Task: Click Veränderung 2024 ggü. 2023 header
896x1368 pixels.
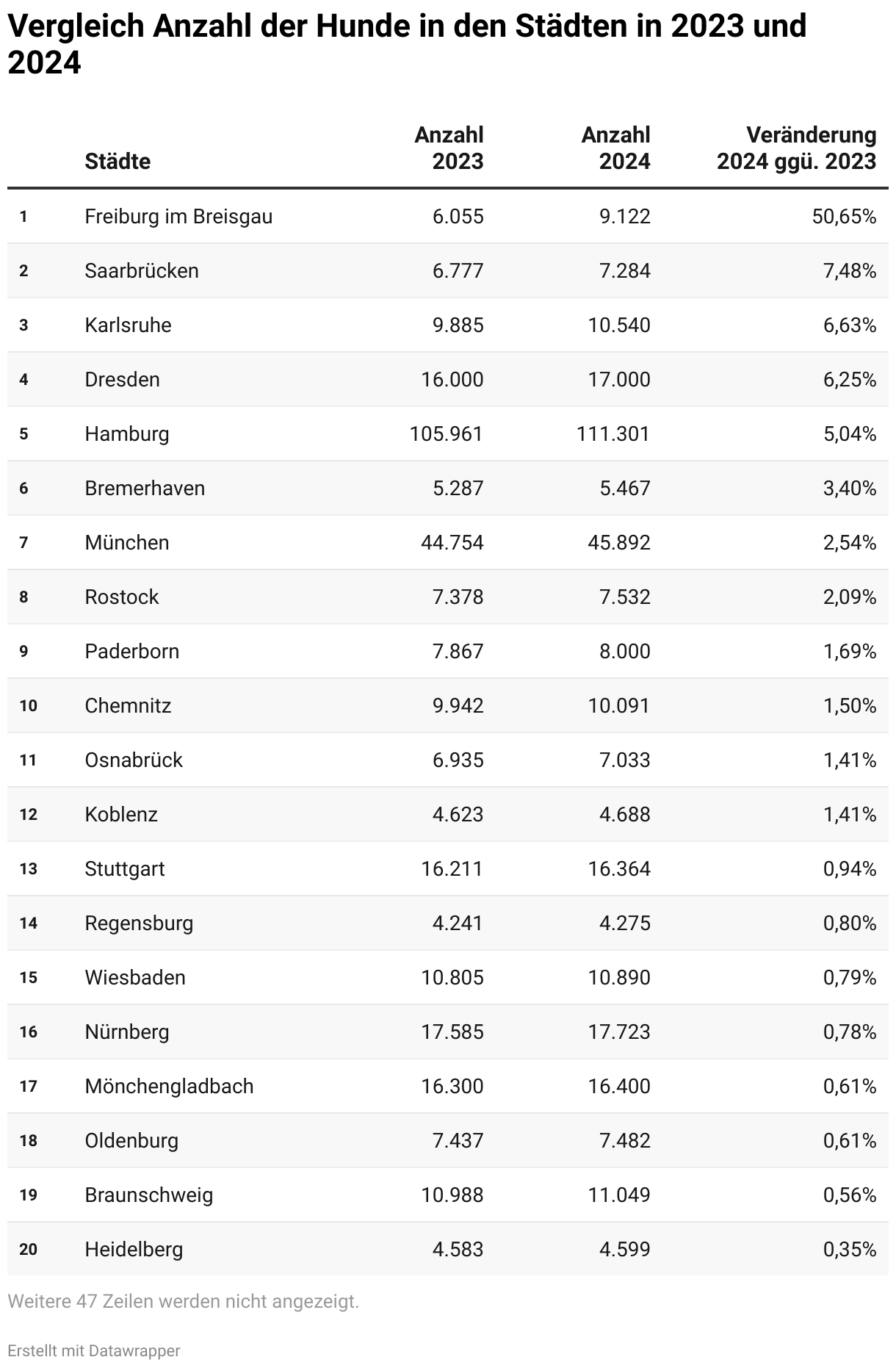Action: (x=796, y=148)
